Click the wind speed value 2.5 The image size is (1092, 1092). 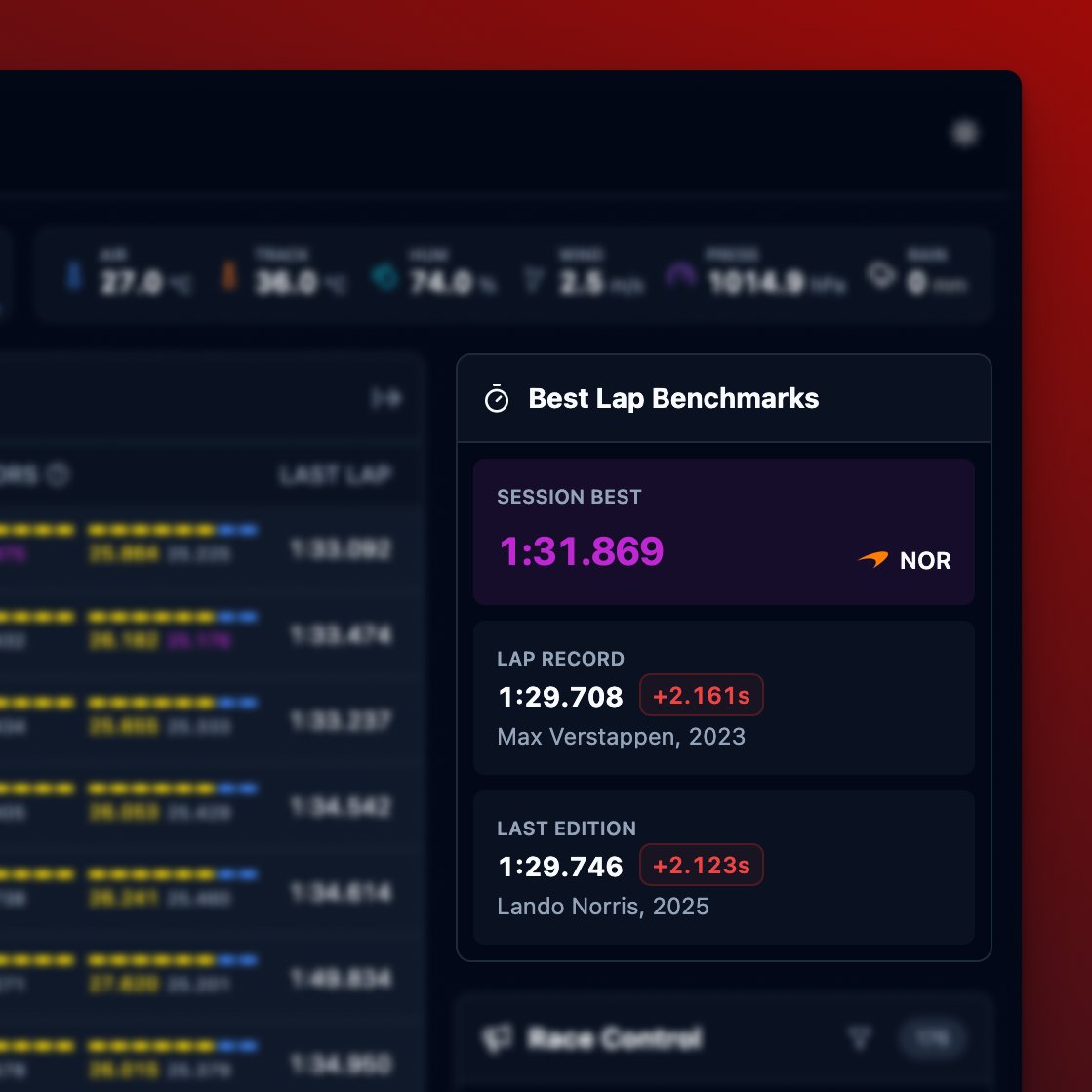pos(581,283)
